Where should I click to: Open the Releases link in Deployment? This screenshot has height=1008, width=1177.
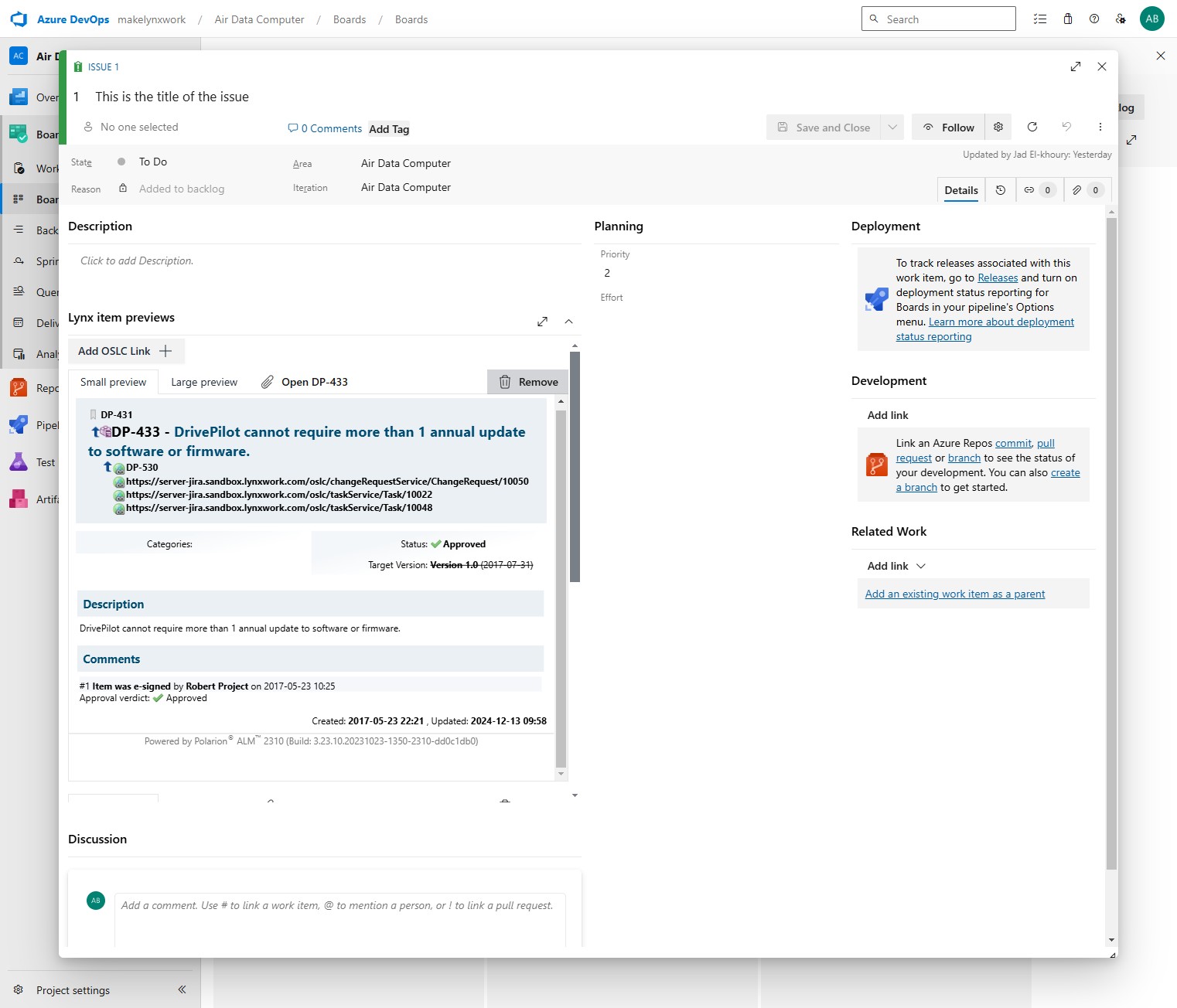[998, 278]
